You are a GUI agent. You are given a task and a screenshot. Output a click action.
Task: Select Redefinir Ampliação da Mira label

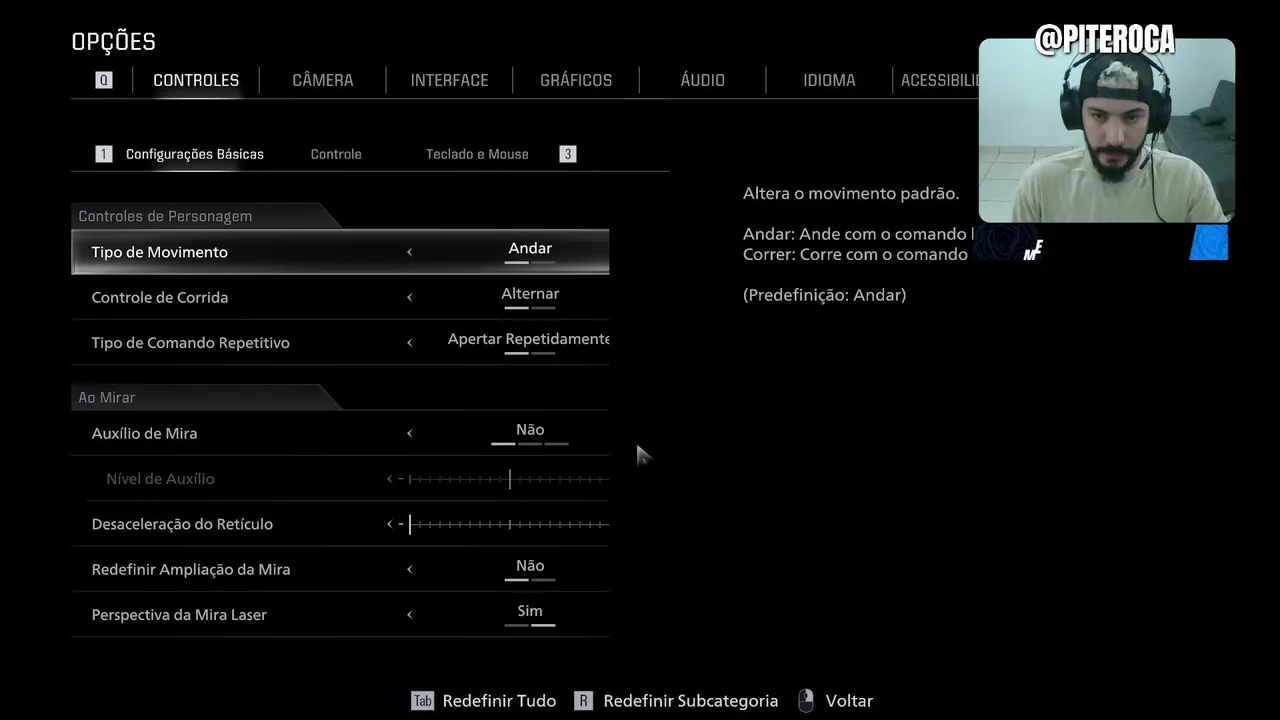tap(191, 569)
